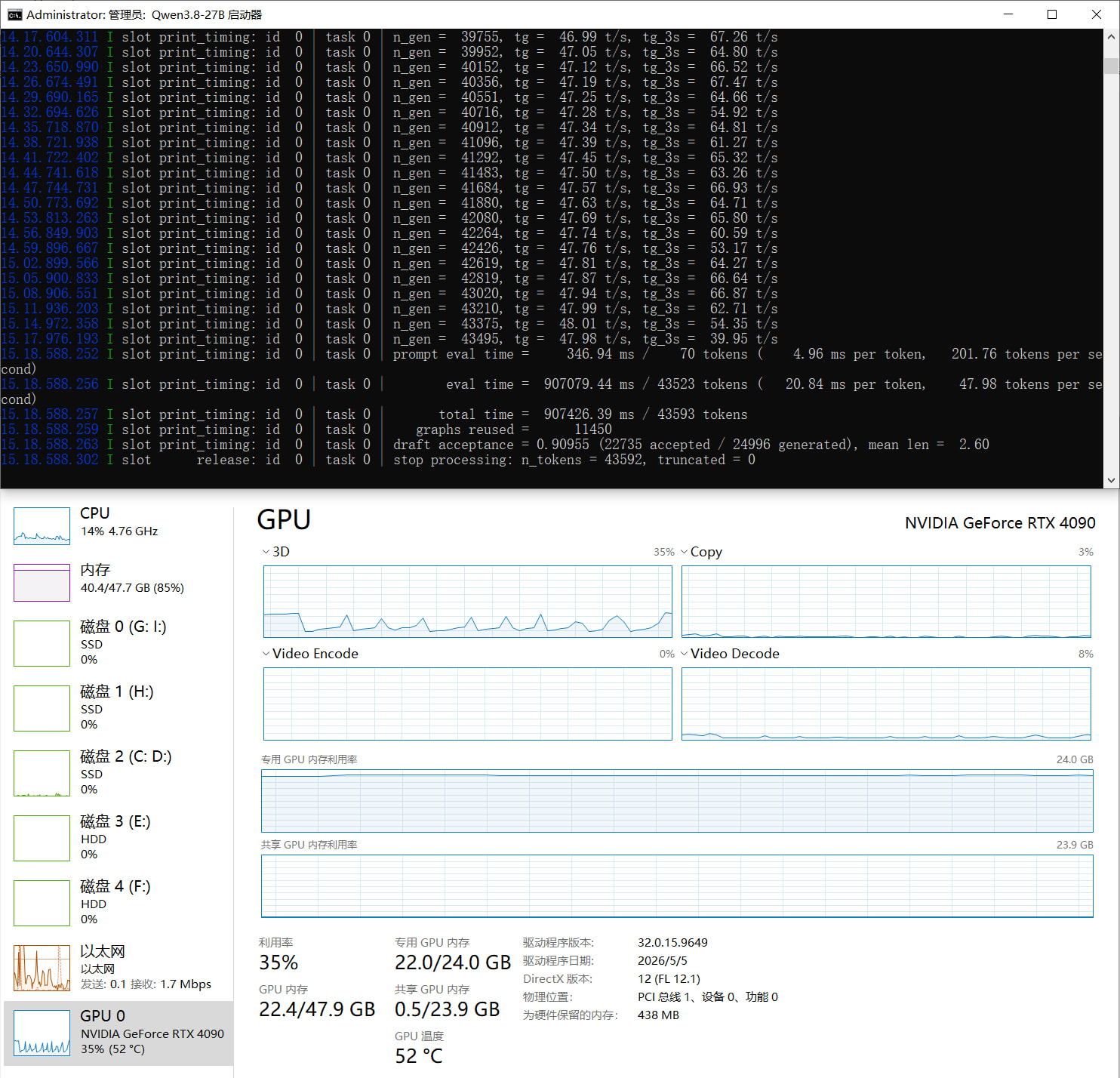Click the Video Decode utilization graph

(x=886, y=704)
